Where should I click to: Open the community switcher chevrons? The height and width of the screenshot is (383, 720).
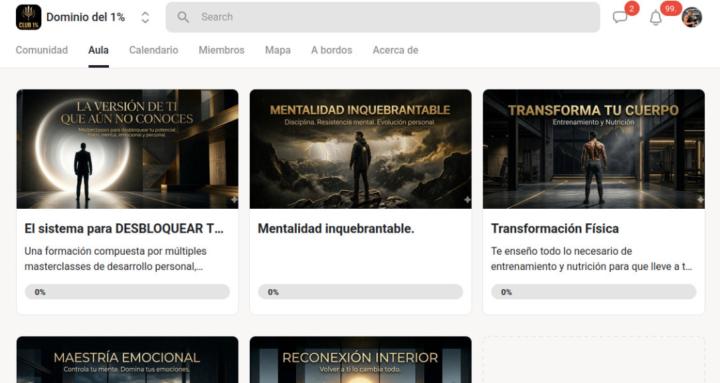point(145,17)
